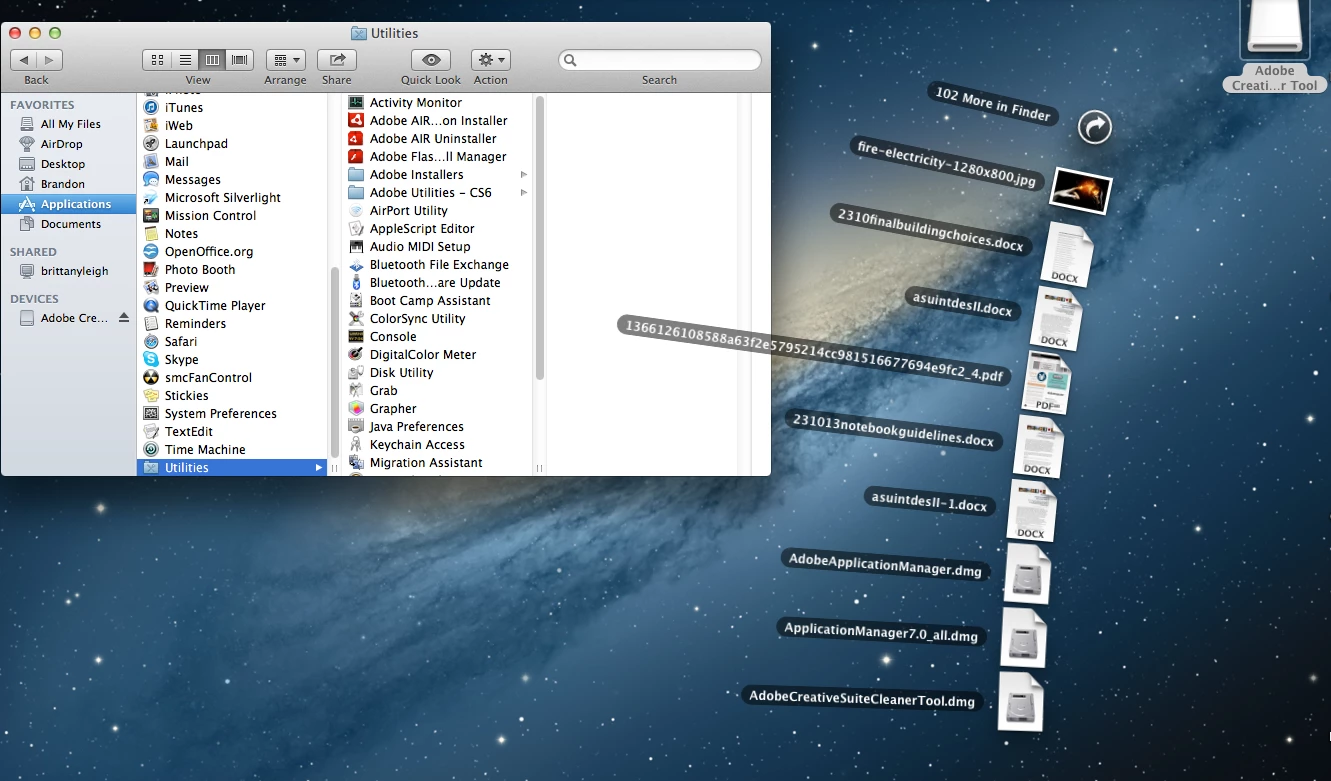Select smcFanControl icon
Viewport: 1331px width, 781px height.
(151, 377)
